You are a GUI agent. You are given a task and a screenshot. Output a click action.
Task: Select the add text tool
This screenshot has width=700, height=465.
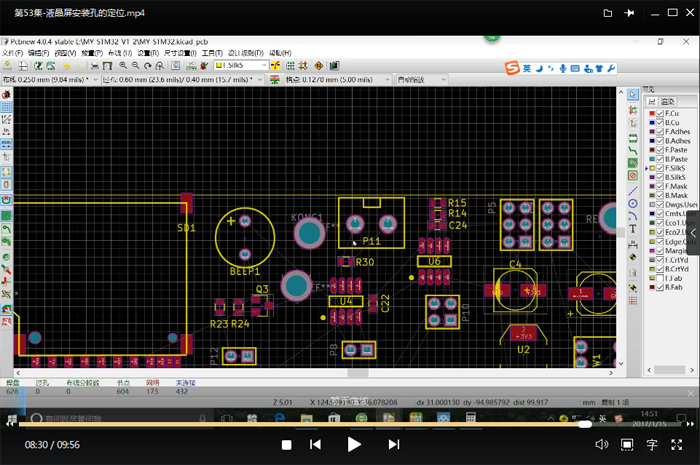633,230
